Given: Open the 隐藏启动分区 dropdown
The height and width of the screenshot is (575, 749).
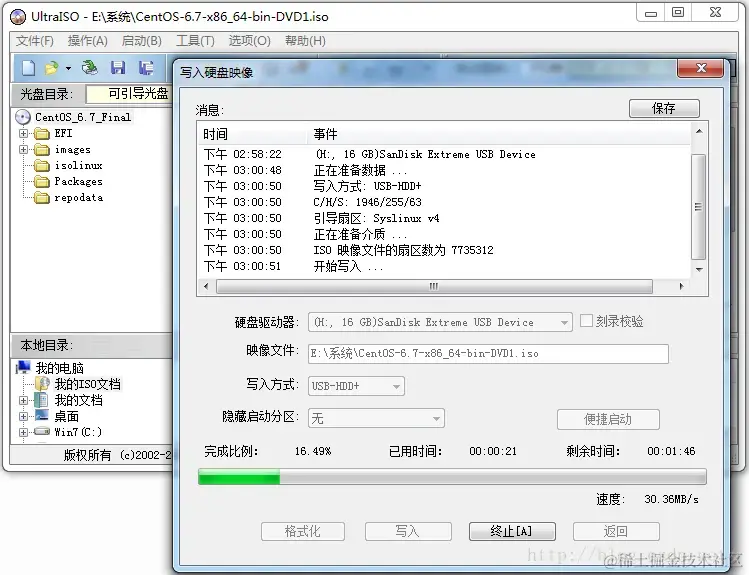Looking at the screenshot, I should 376,418.
